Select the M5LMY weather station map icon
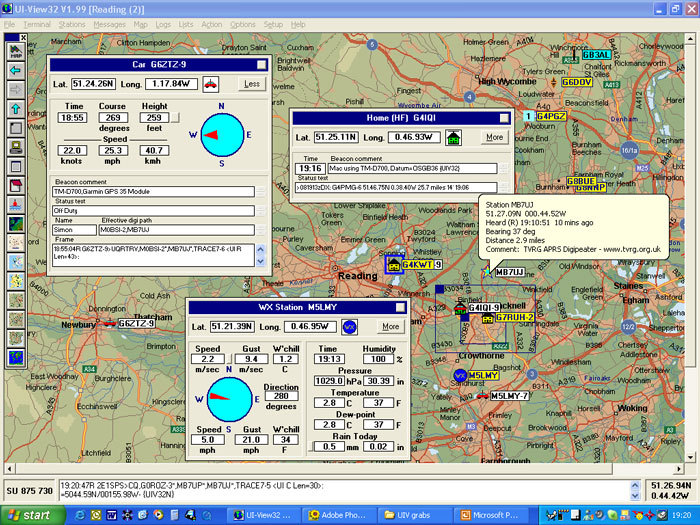700x525 pixels. (460, 375)
